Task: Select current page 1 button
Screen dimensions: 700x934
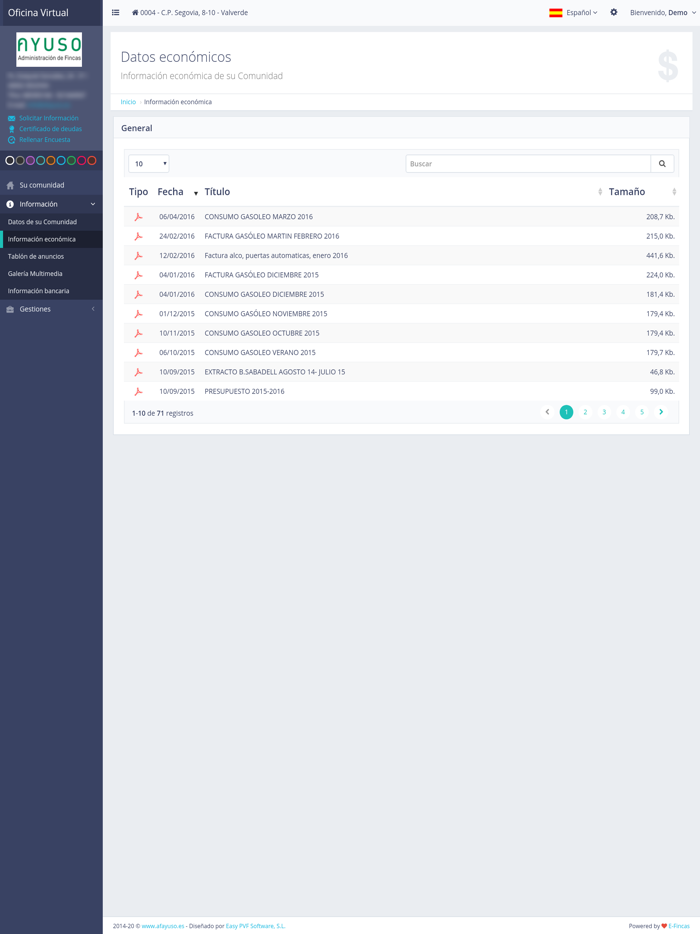Action: [566, 412]
